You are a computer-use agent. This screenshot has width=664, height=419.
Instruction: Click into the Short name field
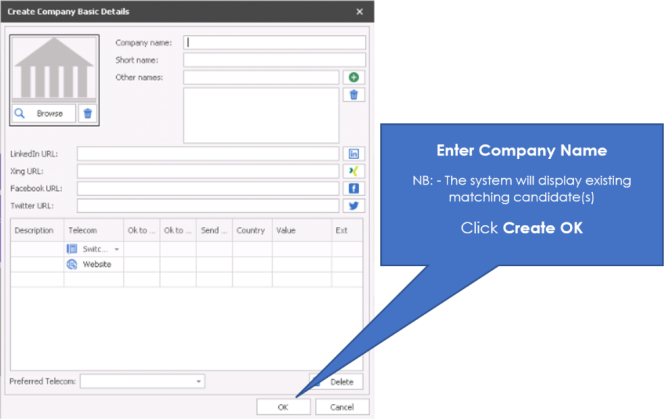275,60
